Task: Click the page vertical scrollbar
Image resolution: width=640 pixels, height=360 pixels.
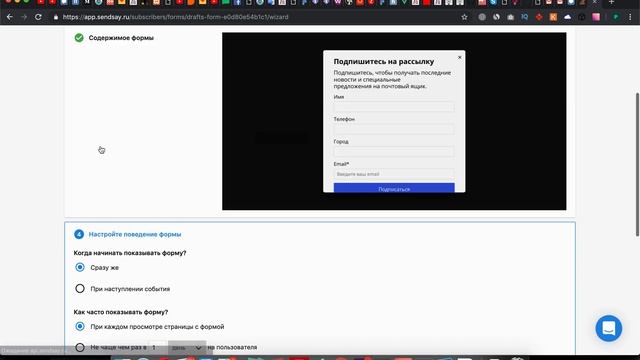Action: pos(637,164)
